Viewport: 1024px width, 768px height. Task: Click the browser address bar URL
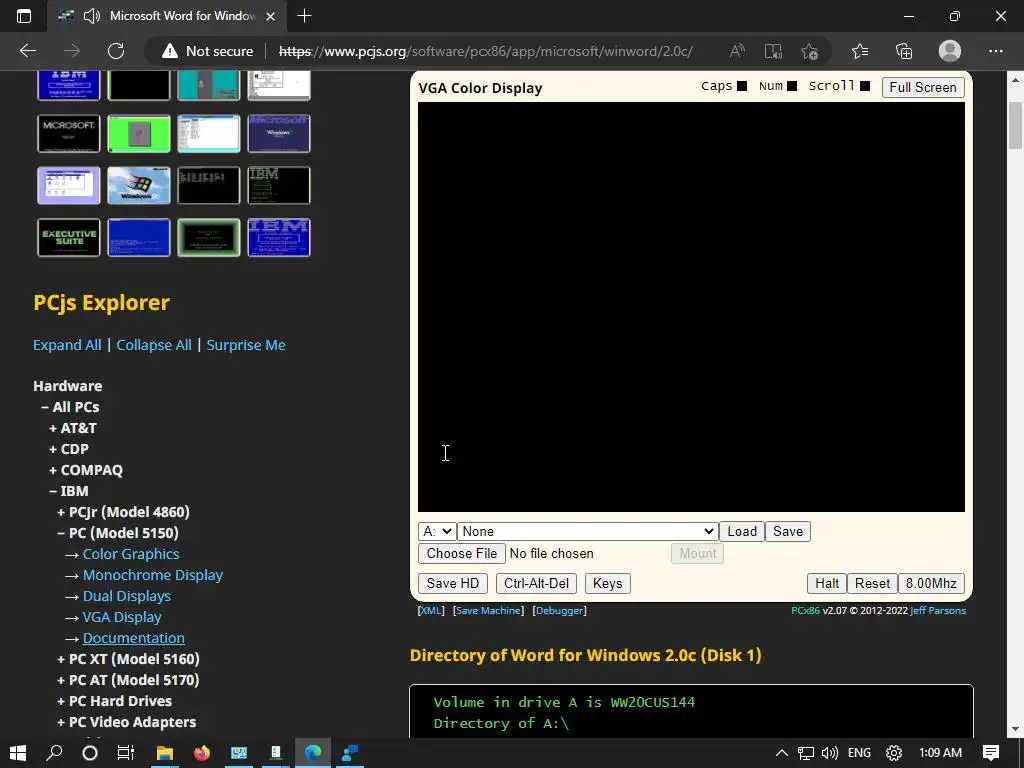click(x=486, y=51)
